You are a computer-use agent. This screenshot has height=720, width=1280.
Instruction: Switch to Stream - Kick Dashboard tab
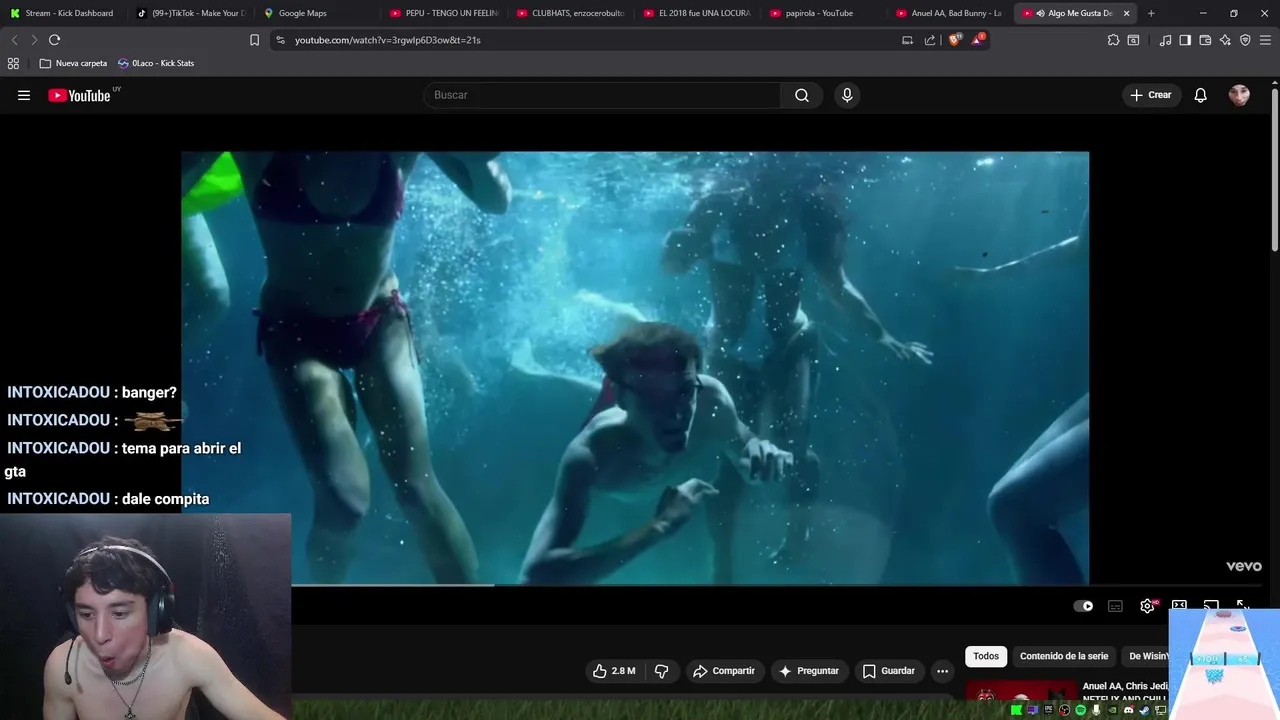62,13
